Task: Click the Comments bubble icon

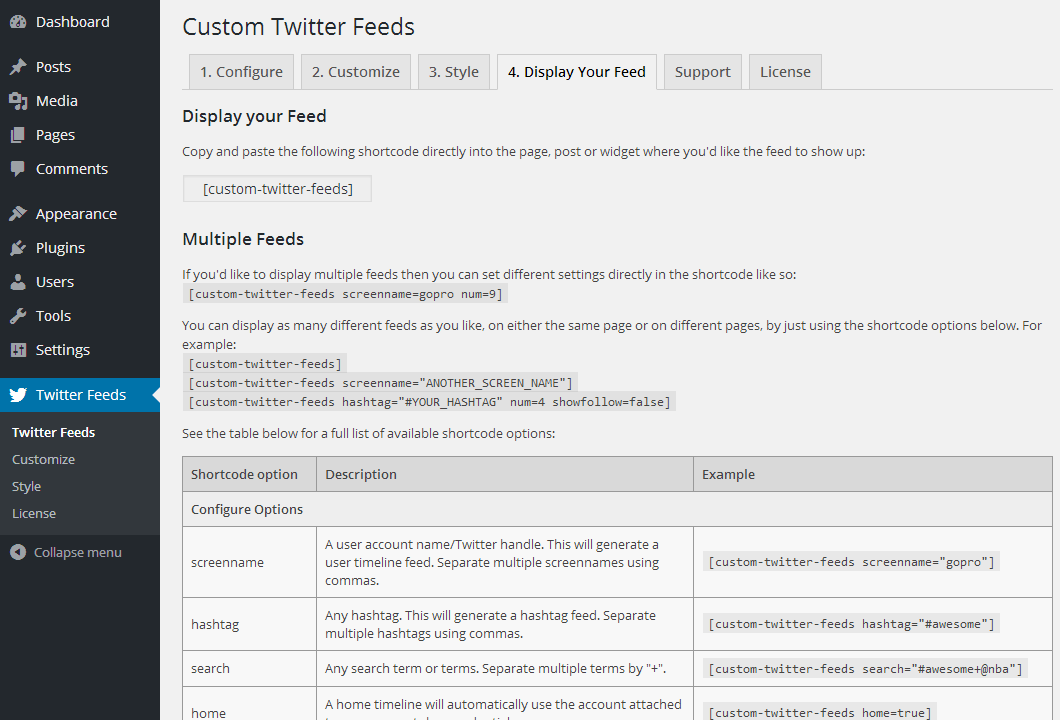Action: coord(18,169)
